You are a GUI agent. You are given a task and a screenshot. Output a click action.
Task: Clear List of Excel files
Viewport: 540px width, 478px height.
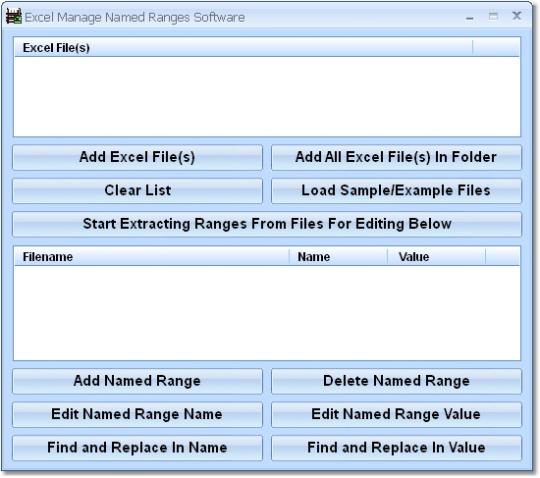tap(137, 191)
